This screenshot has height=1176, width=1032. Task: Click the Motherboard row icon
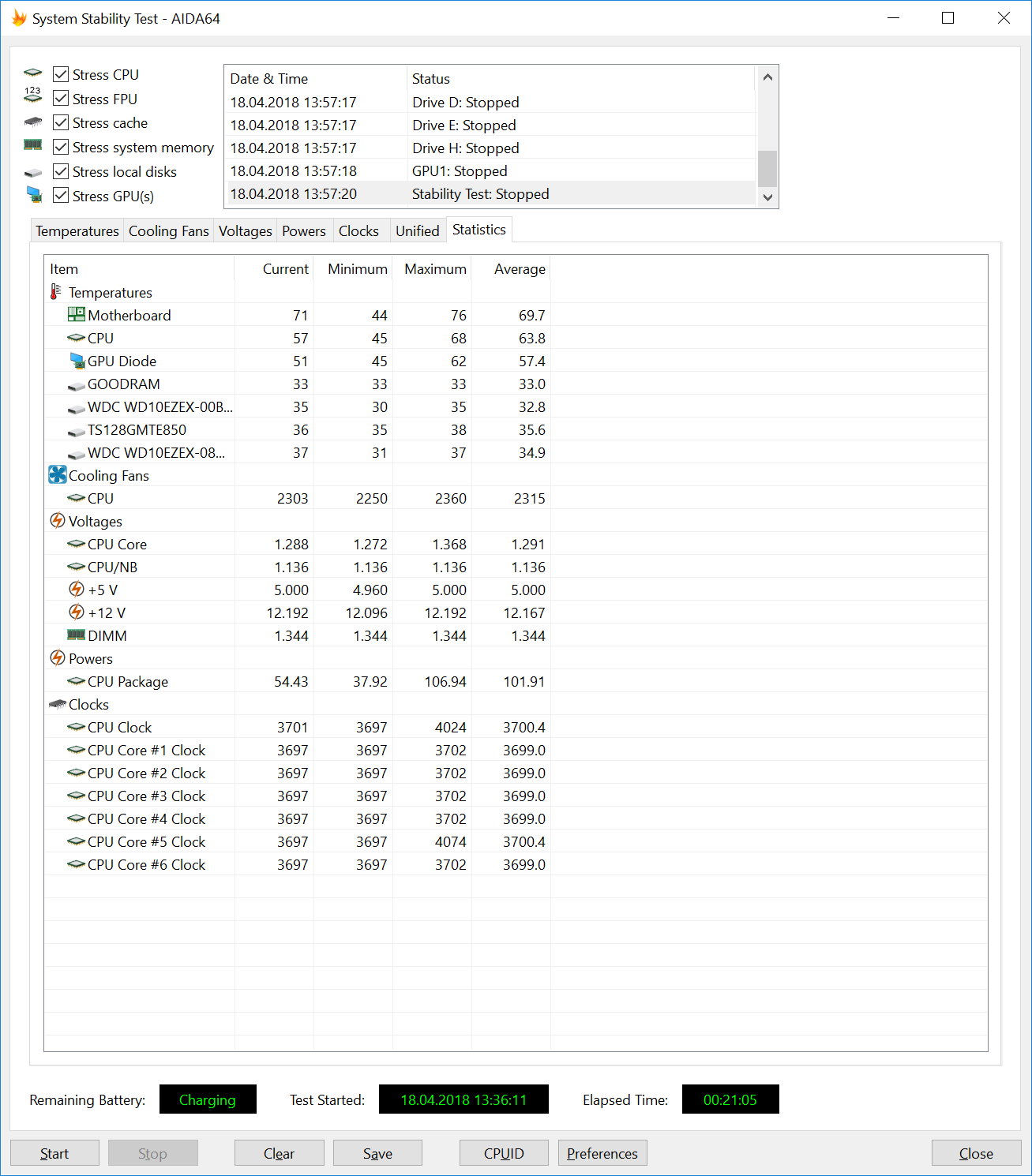[x=76, y=314]
